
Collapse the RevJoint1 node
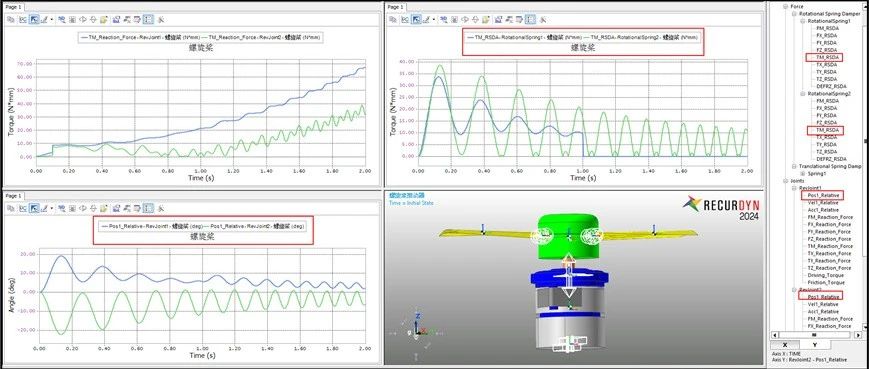click(794, 188)
